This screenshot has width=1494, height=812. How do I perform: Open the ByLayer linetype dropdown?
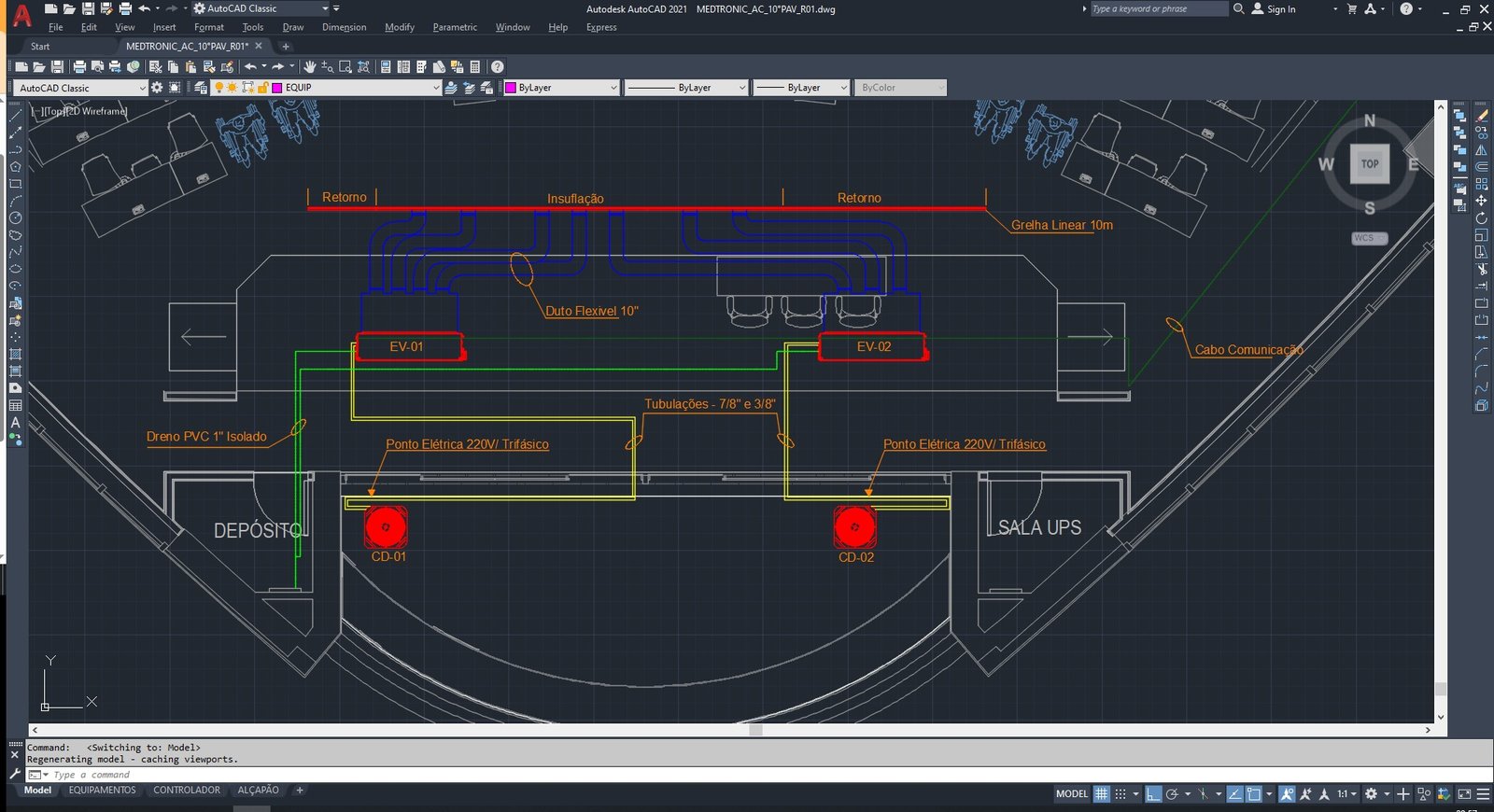tap(687, 88)
